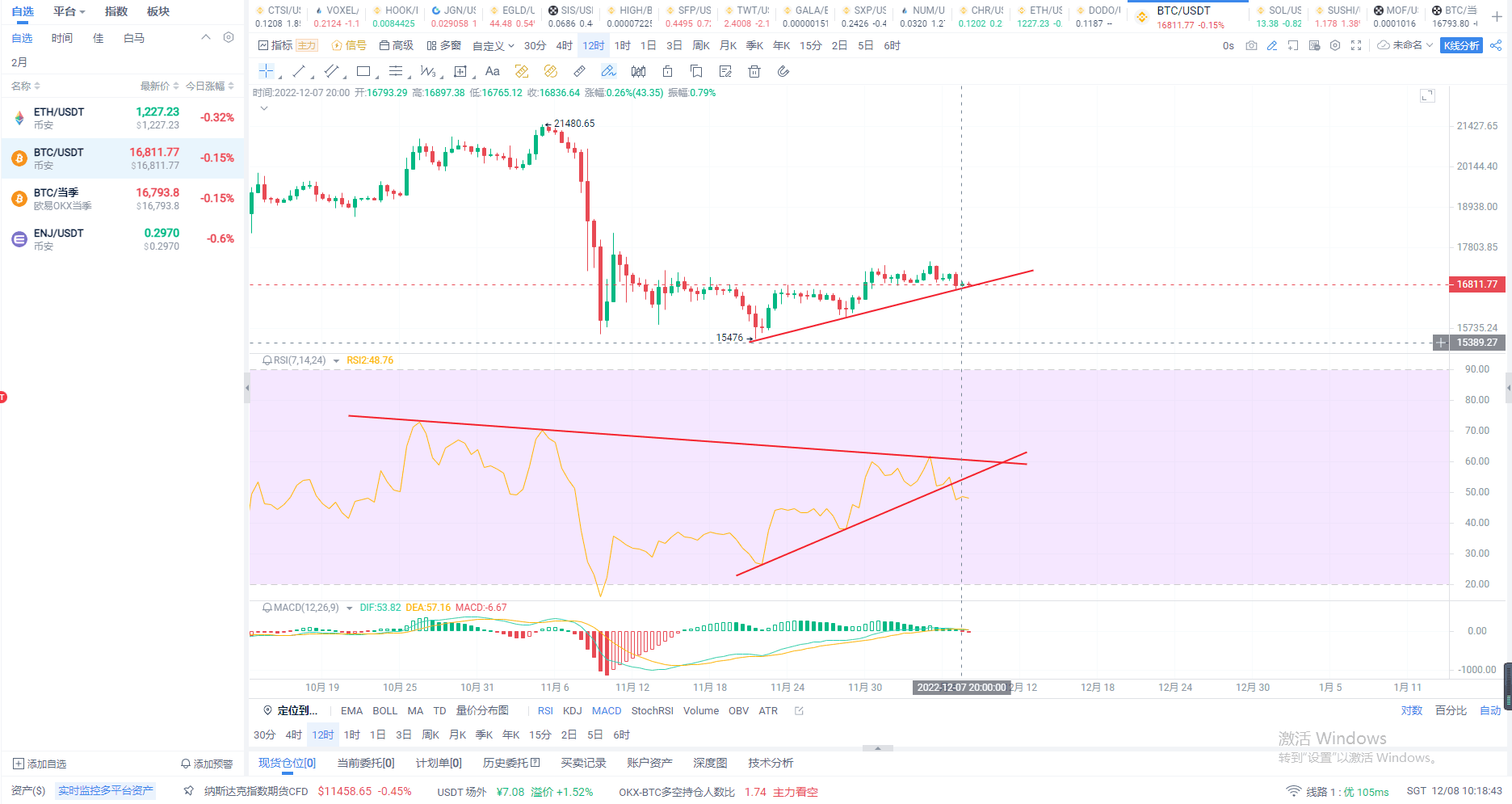Toggle BOLL indicator at bottom bar

pos(384,710)
